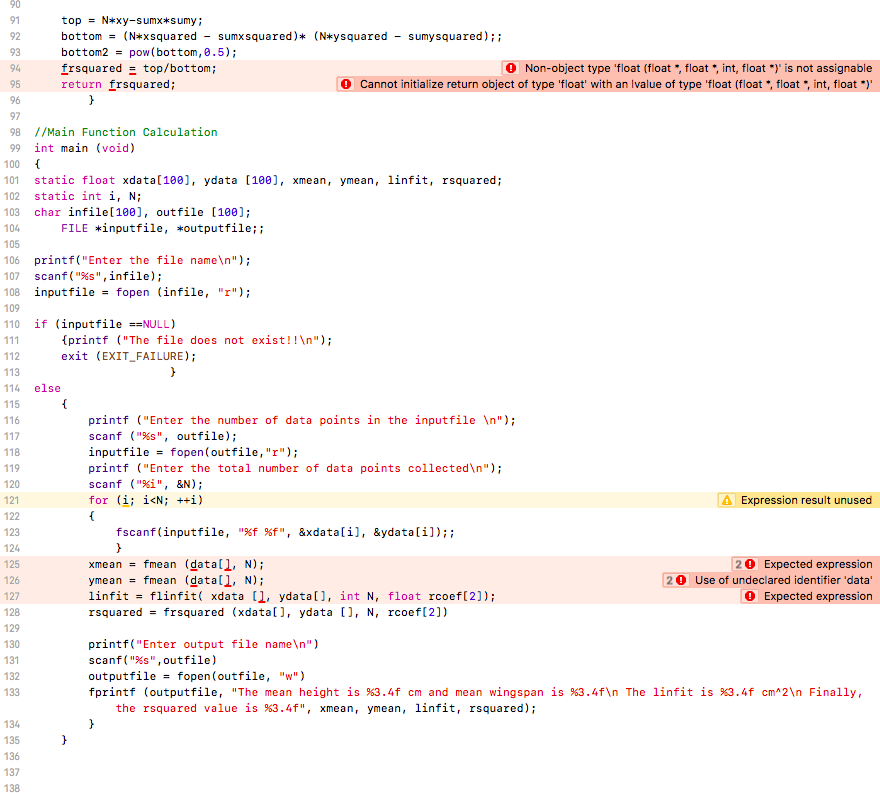Click line number 133 in the gutter

tap(12, 692)
